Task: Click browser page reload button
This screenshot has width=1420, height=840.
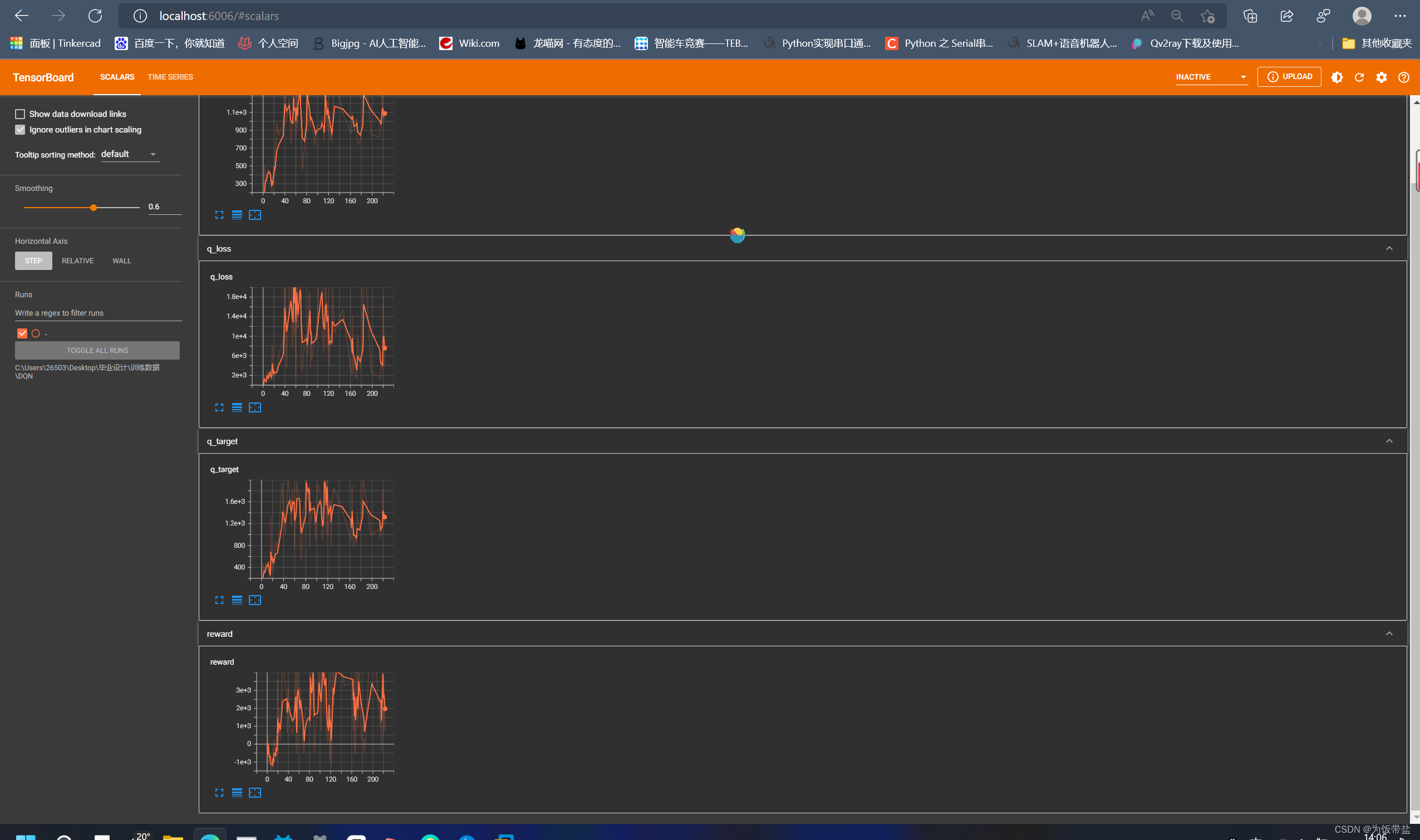Action: [x=95, y=16]
